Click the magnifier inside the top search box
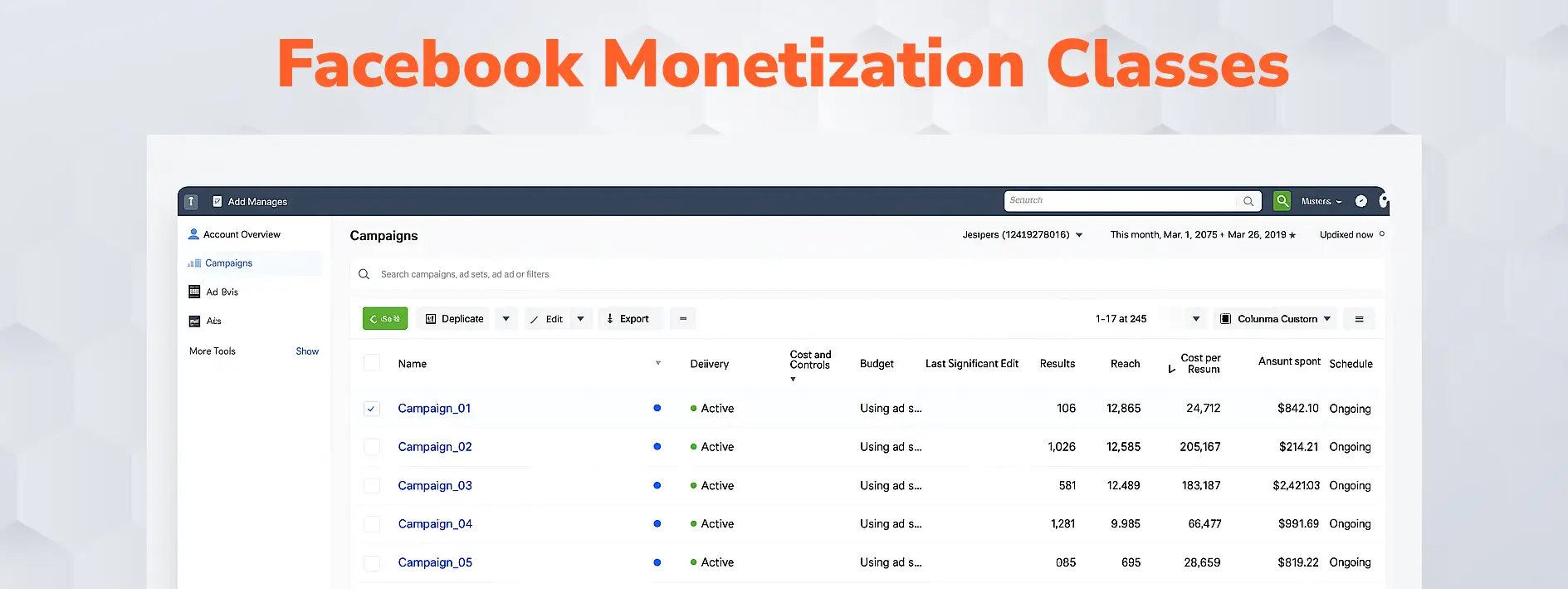 (1248, 201)
